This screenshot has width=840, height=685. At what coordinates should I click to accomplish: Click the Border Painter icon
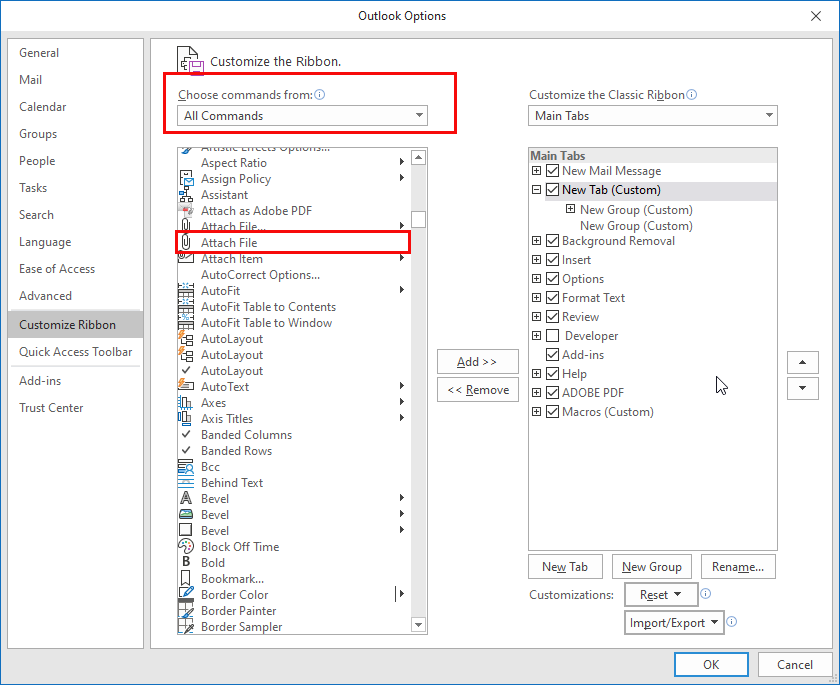pos(186,610)
